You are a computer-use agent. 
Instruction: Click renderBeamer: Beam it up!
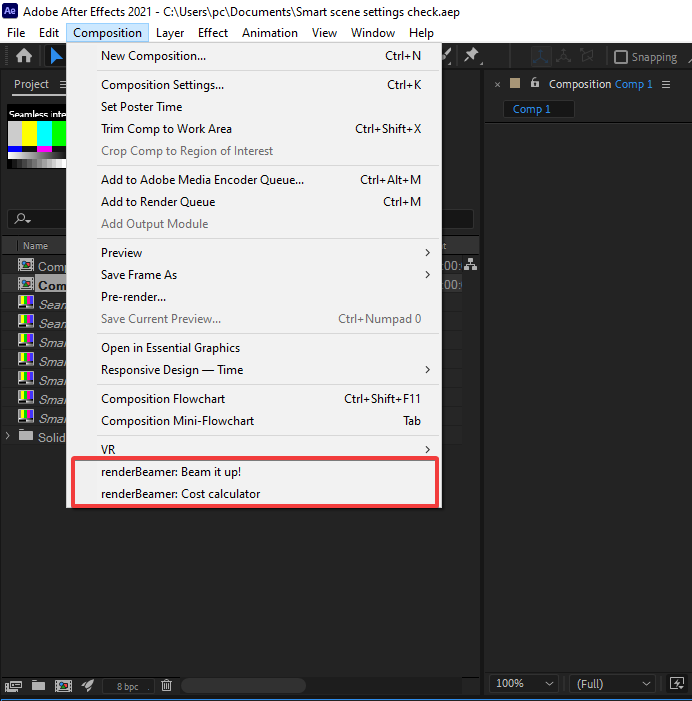[255, 472]
